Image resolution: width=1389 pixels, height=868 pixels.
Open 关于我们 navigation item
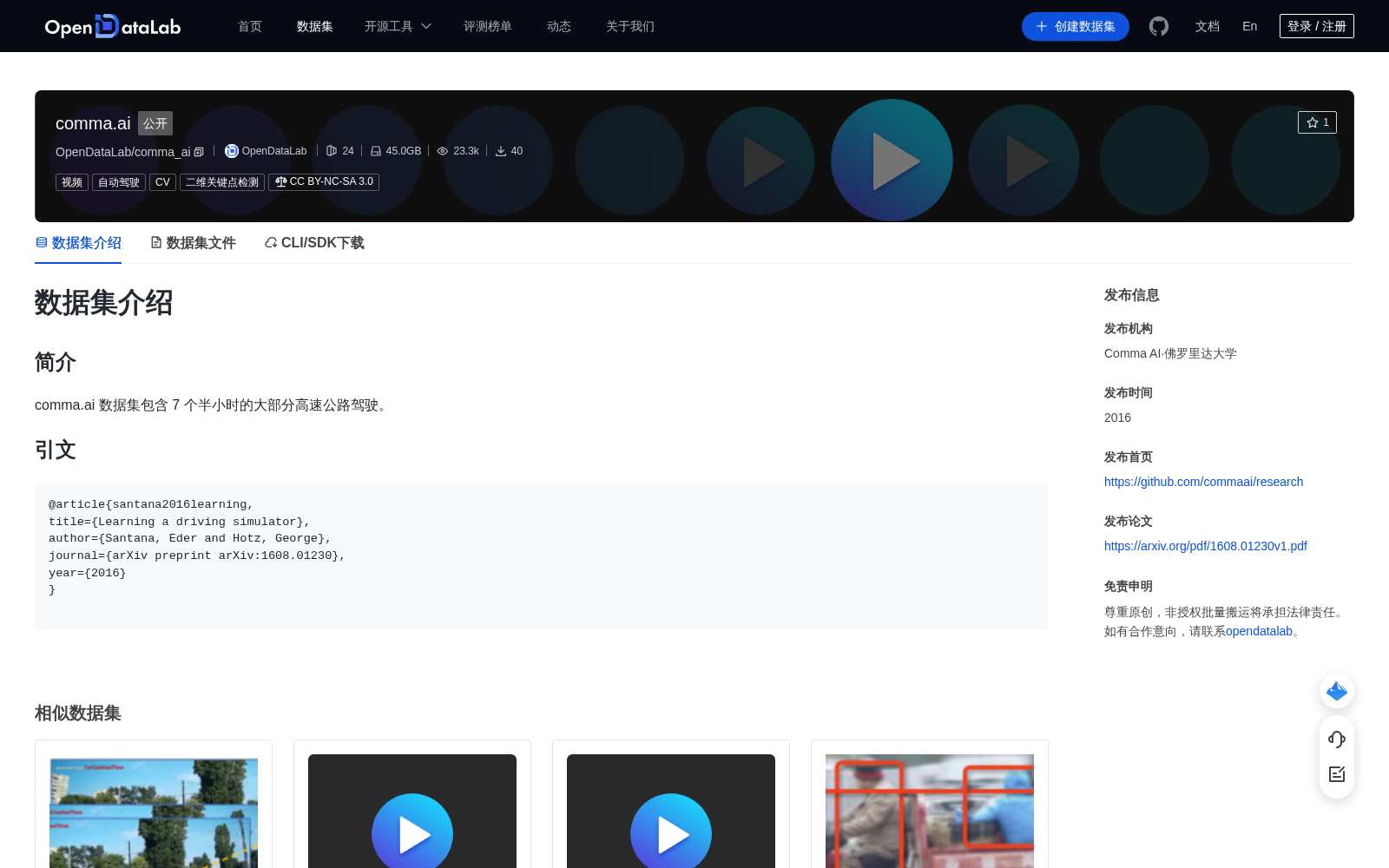(630, 27)
